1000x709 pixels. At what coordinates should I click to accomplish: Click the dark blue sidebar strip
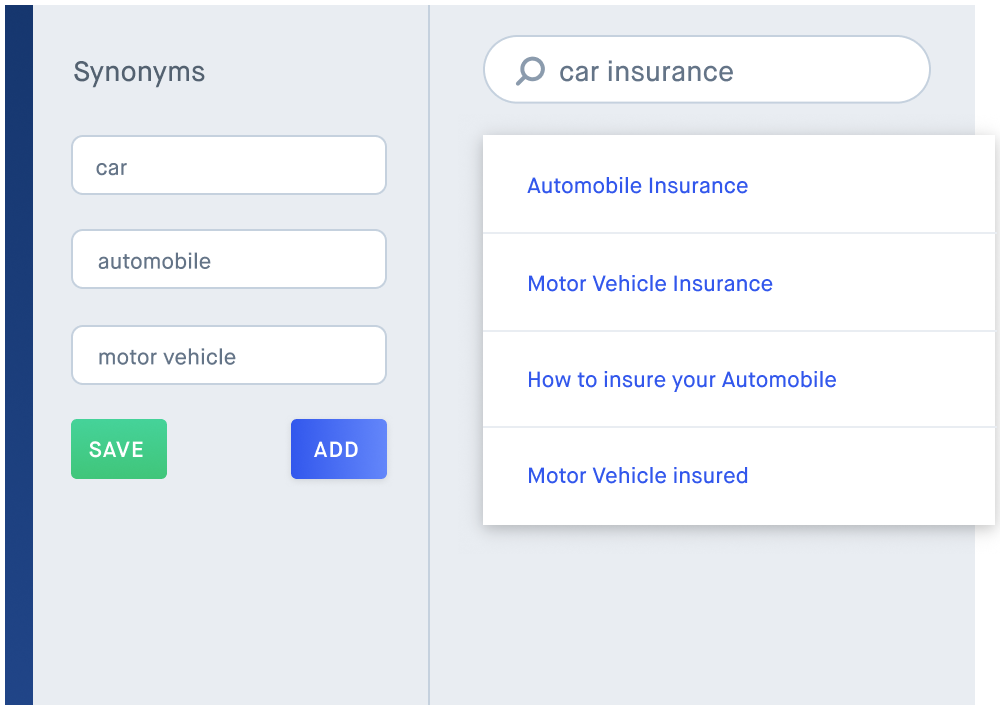click(x=18, y=354)
